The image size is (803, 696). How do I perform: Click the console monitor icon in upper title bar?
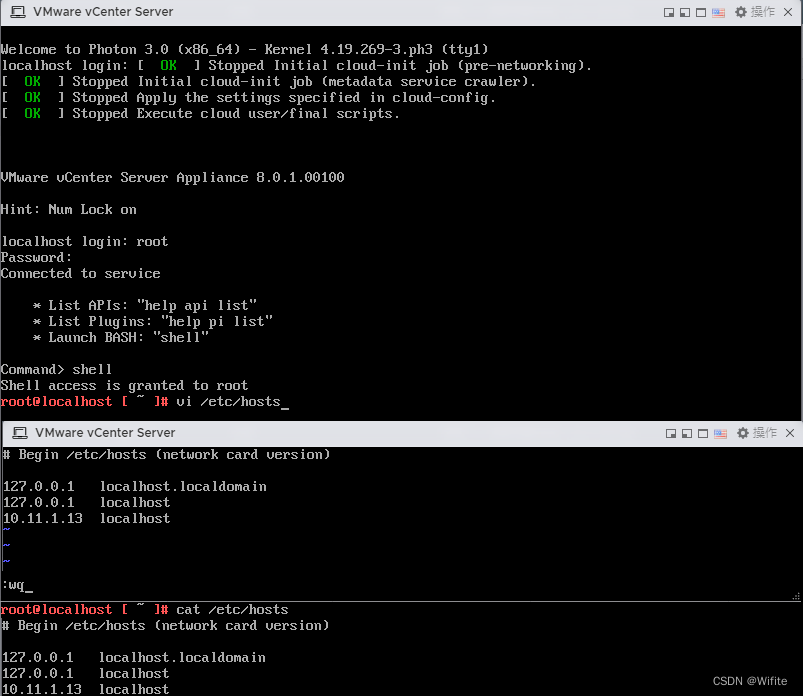coord(18,12)
